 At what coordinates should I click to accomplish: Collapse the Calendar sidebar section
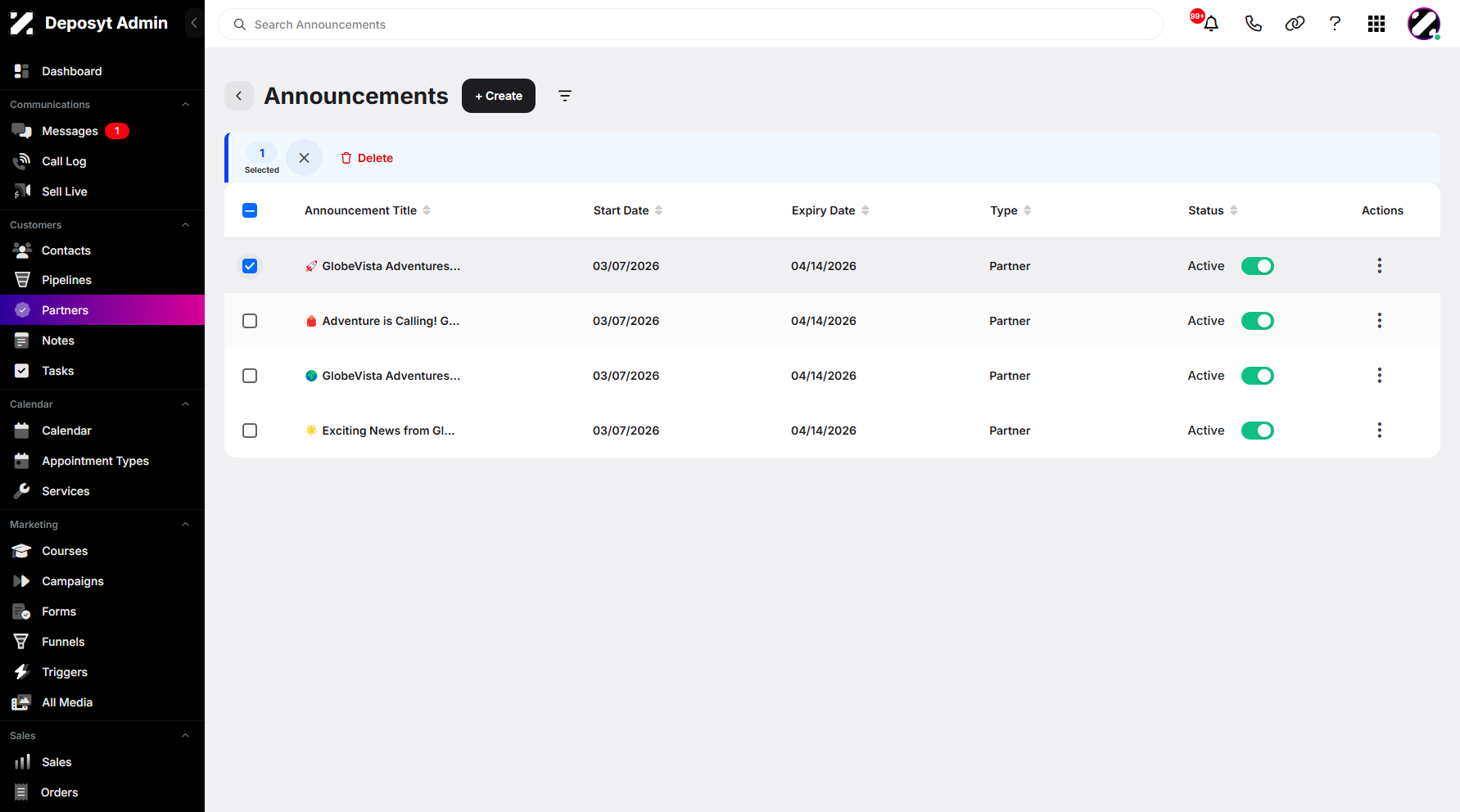point(186,404)
